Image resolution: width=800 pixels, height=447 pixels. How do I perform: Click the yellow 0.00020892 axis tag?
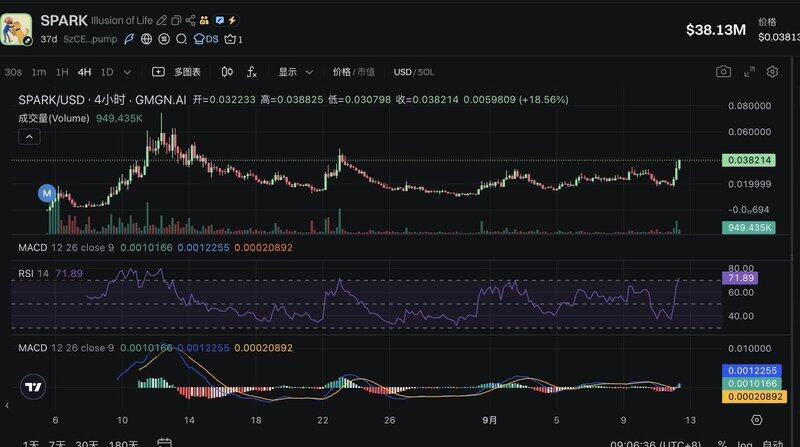754,396
